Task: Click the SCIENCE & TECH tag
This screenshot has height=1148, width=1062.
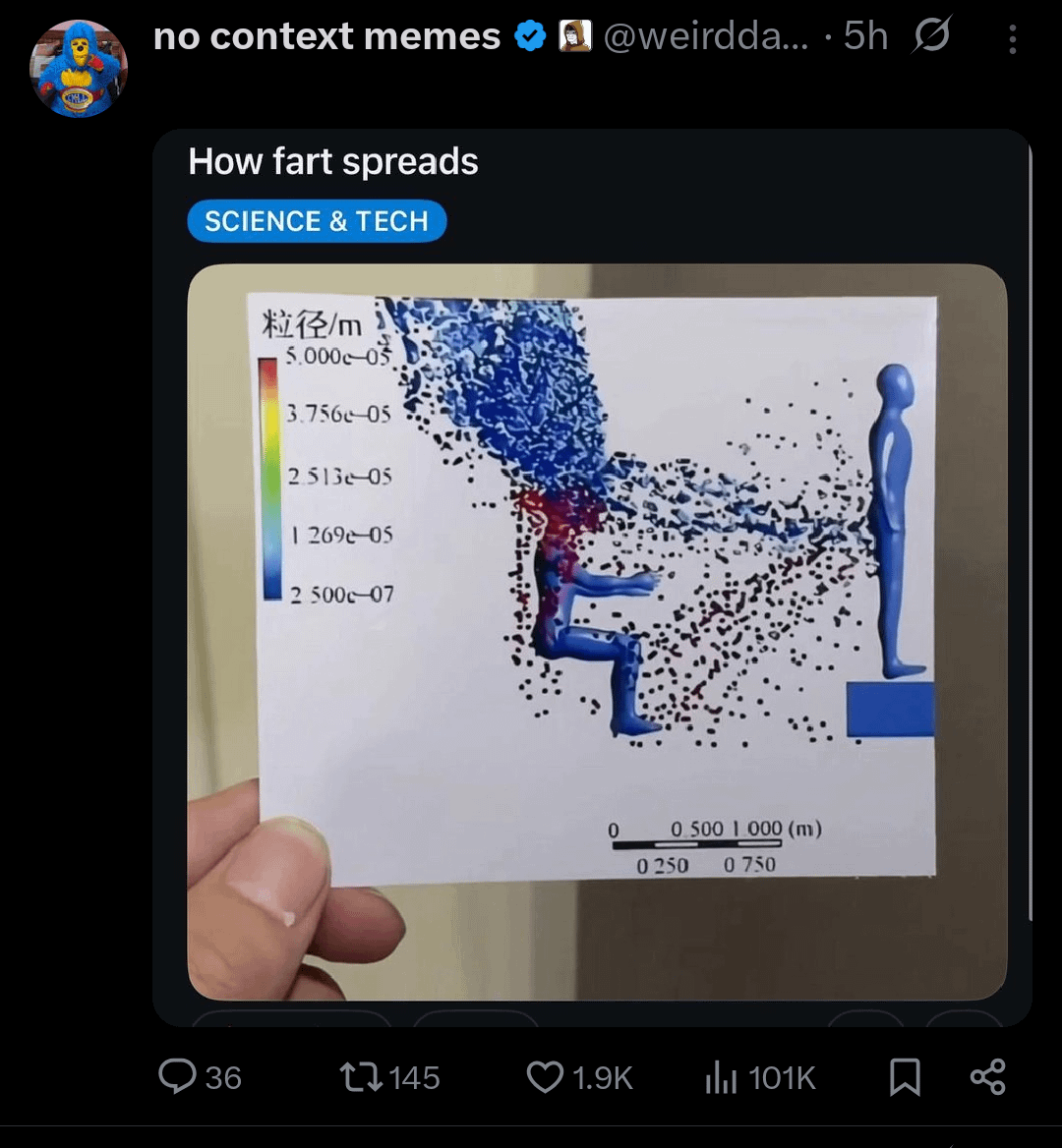Action: tap(317, 221)
